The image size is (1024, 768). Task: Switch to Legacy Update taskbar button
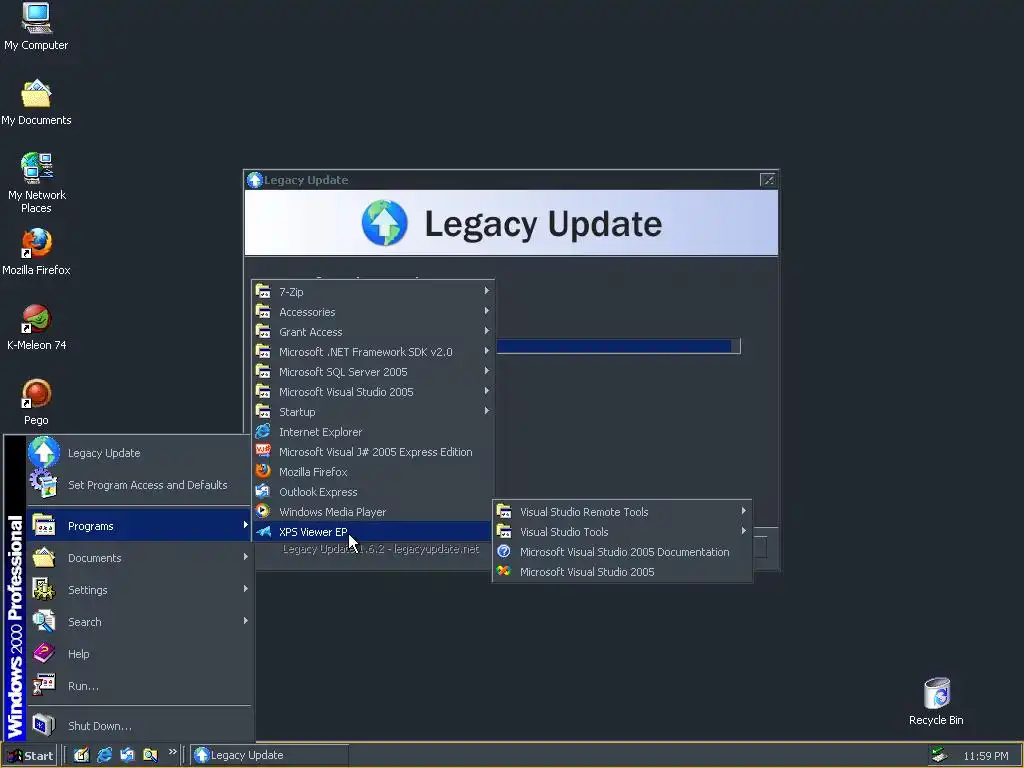coord(270,756)
